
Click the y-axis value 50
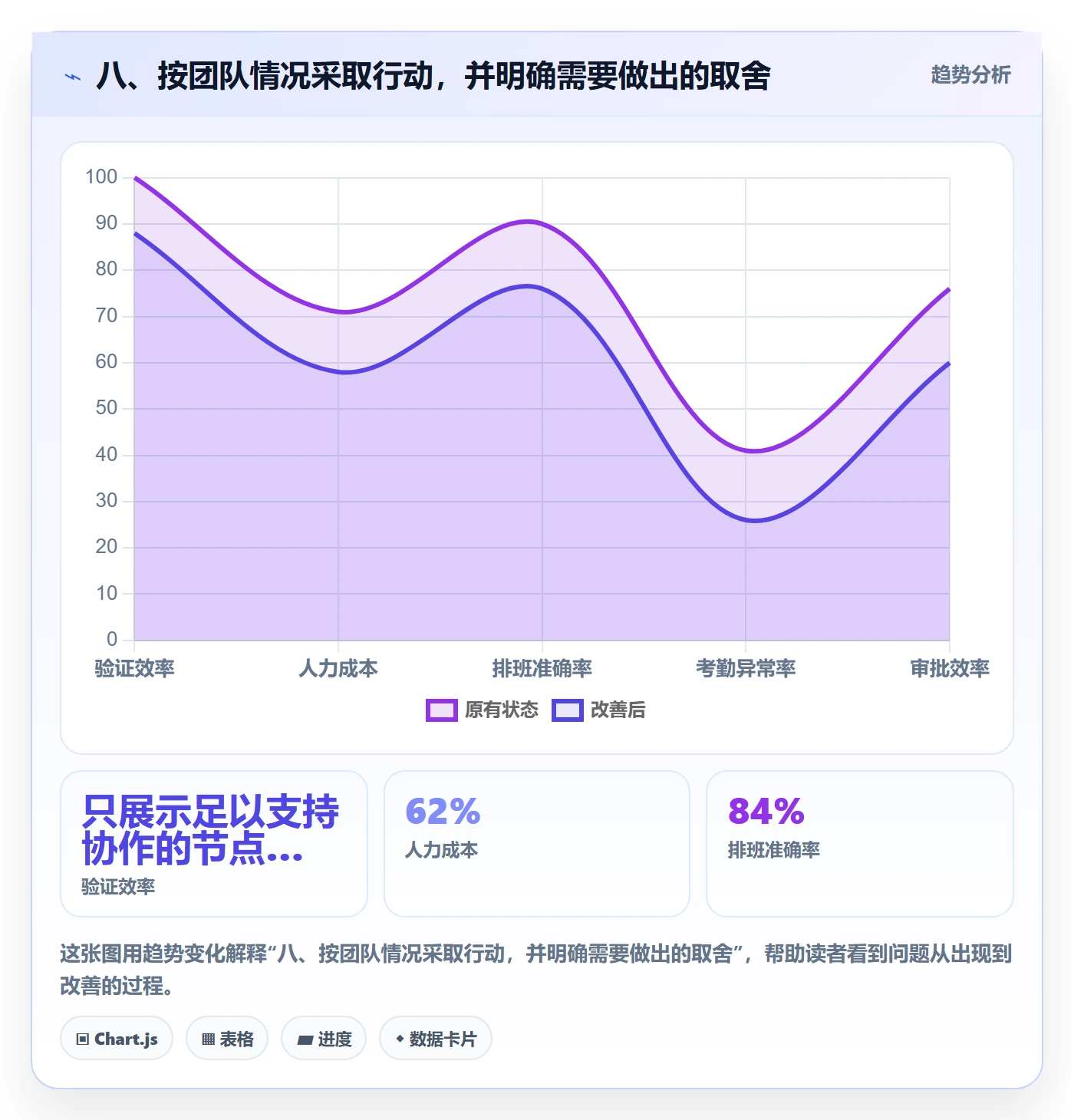click(107, 408)
